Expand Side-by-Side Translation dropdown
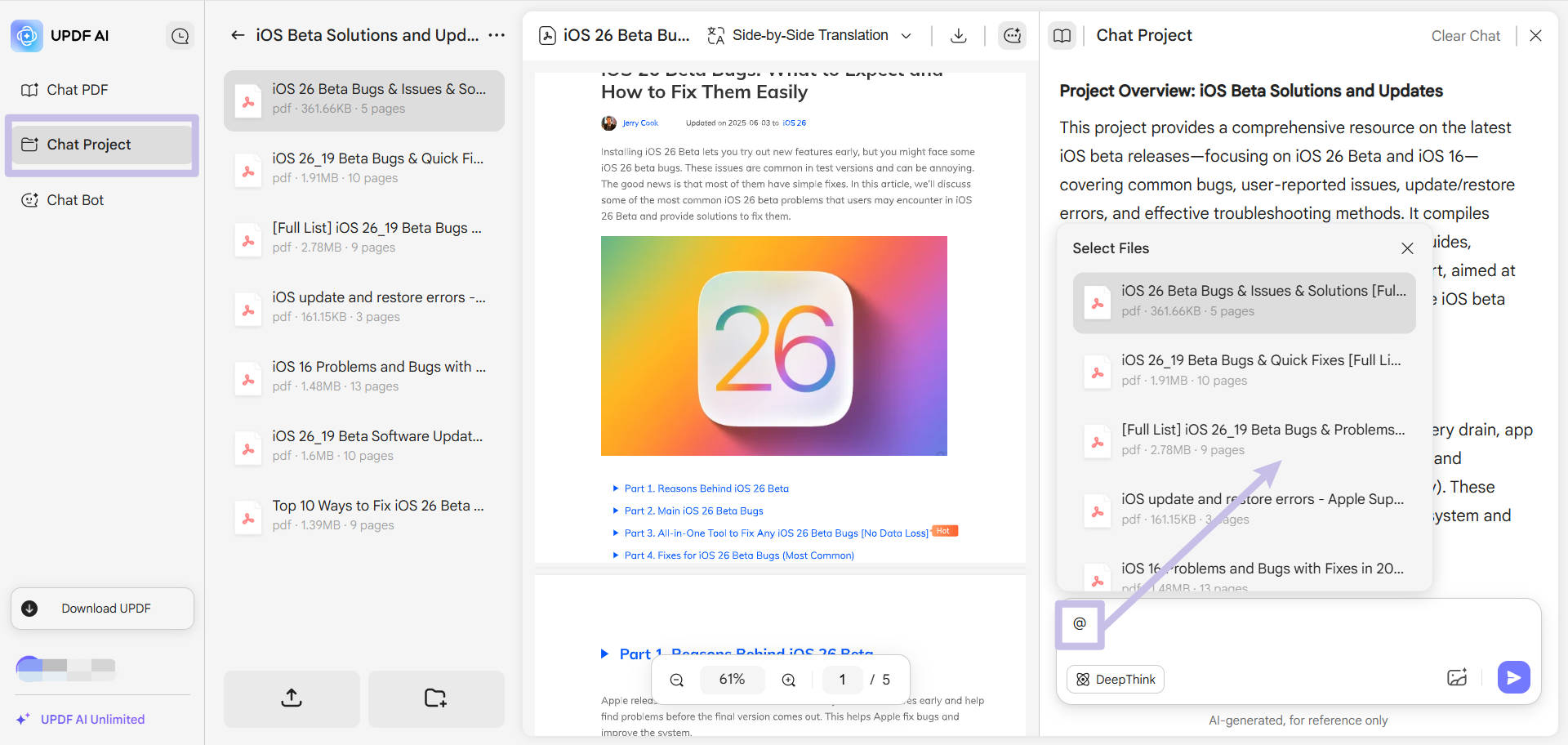The image size is (1568, 745). click(906, 36)
